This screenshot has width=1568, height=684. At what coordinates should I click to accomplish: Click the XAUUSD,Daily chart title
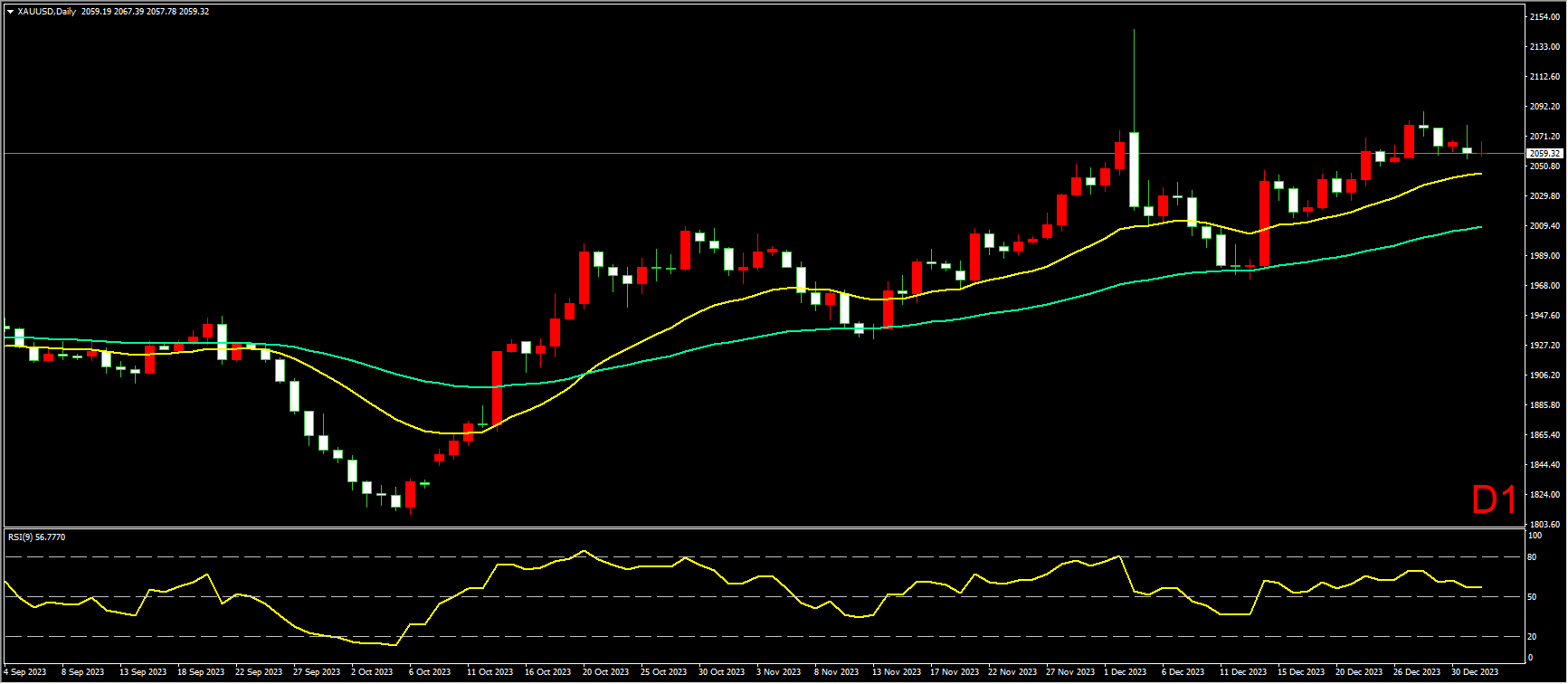[x=46, y=12]
